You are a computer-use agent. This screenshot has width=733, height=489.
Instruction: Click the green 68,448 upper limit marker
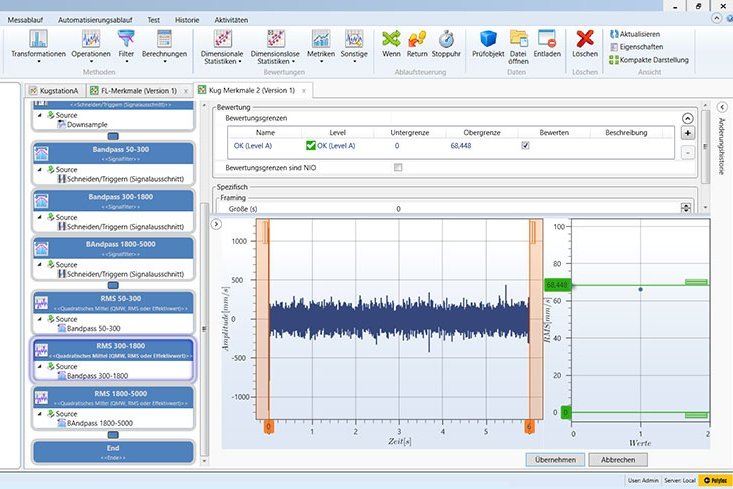tap(556, 285)
